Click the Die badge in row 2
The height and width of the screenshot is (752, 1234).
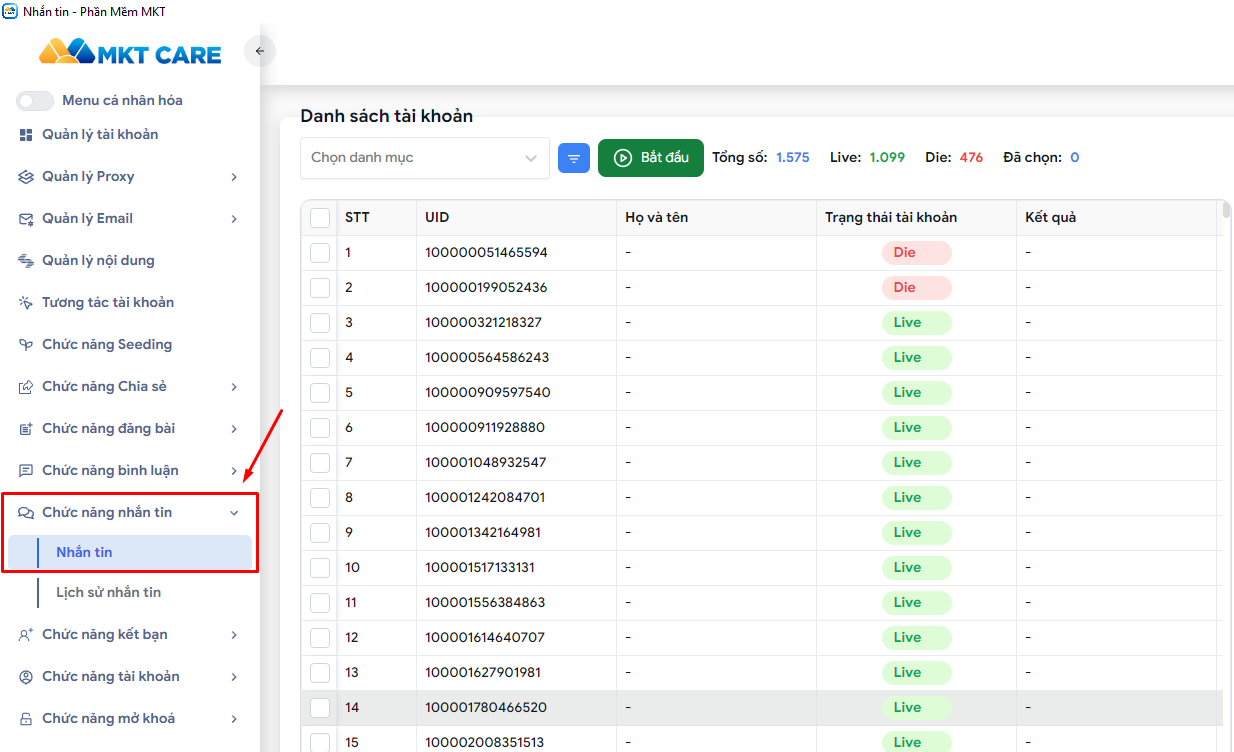tap(916, 288)
